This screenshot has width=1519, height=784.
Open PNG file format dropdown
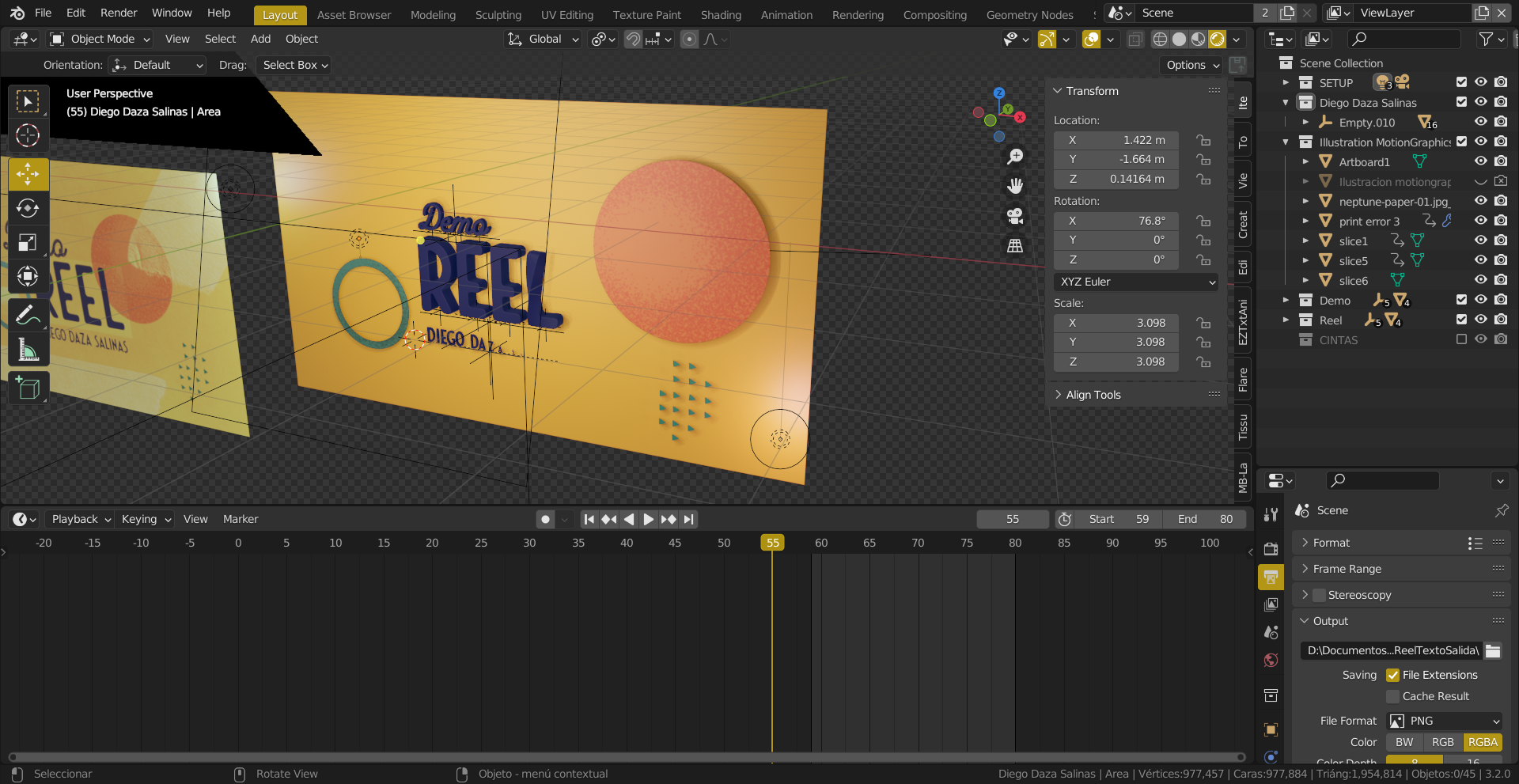(x=1445, y=721)
